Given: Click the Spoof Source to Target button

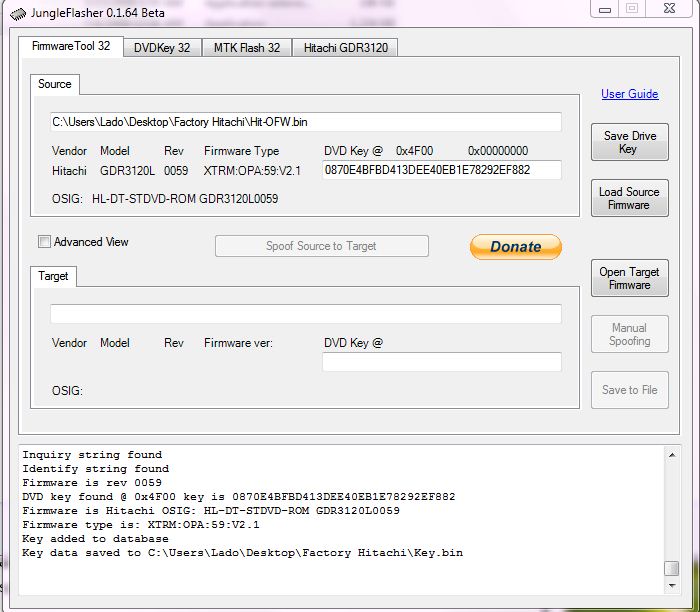Looking at the screenshot, I should (x=321, y=246).
